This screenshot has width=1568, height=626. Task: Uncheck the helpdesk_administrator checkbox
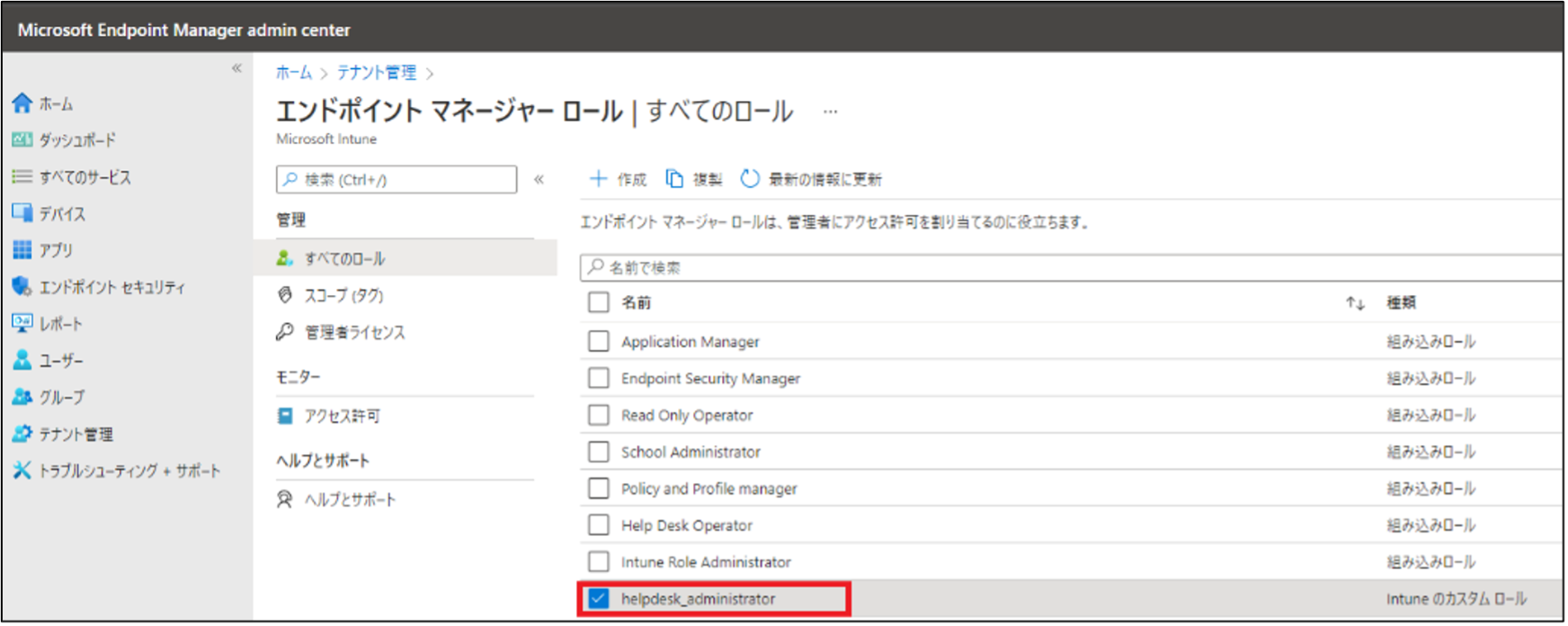[x=599, y=598]
